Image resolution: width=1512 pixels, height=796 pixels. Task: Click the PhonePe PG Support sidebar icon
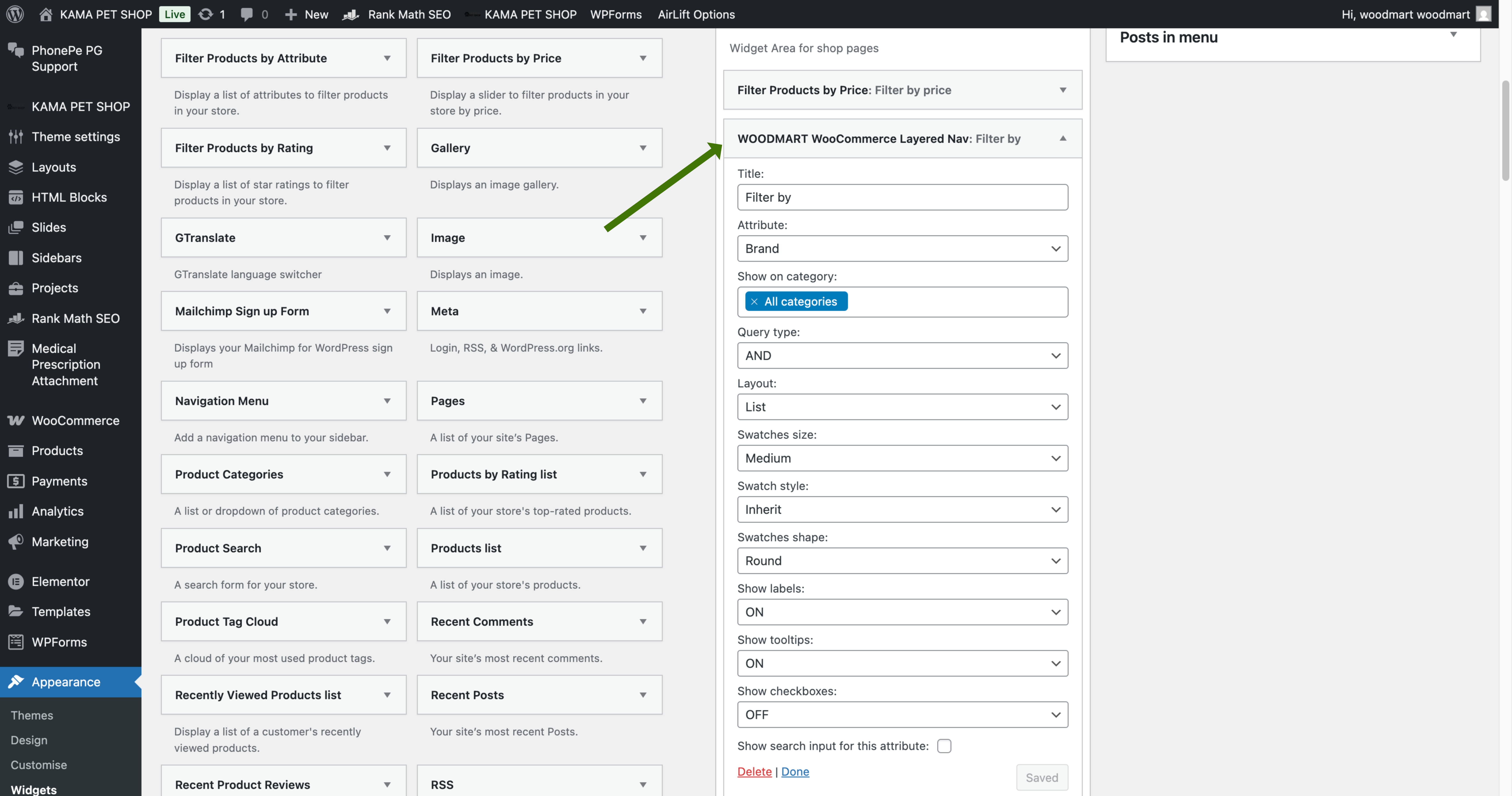click(x=16, y=50)
